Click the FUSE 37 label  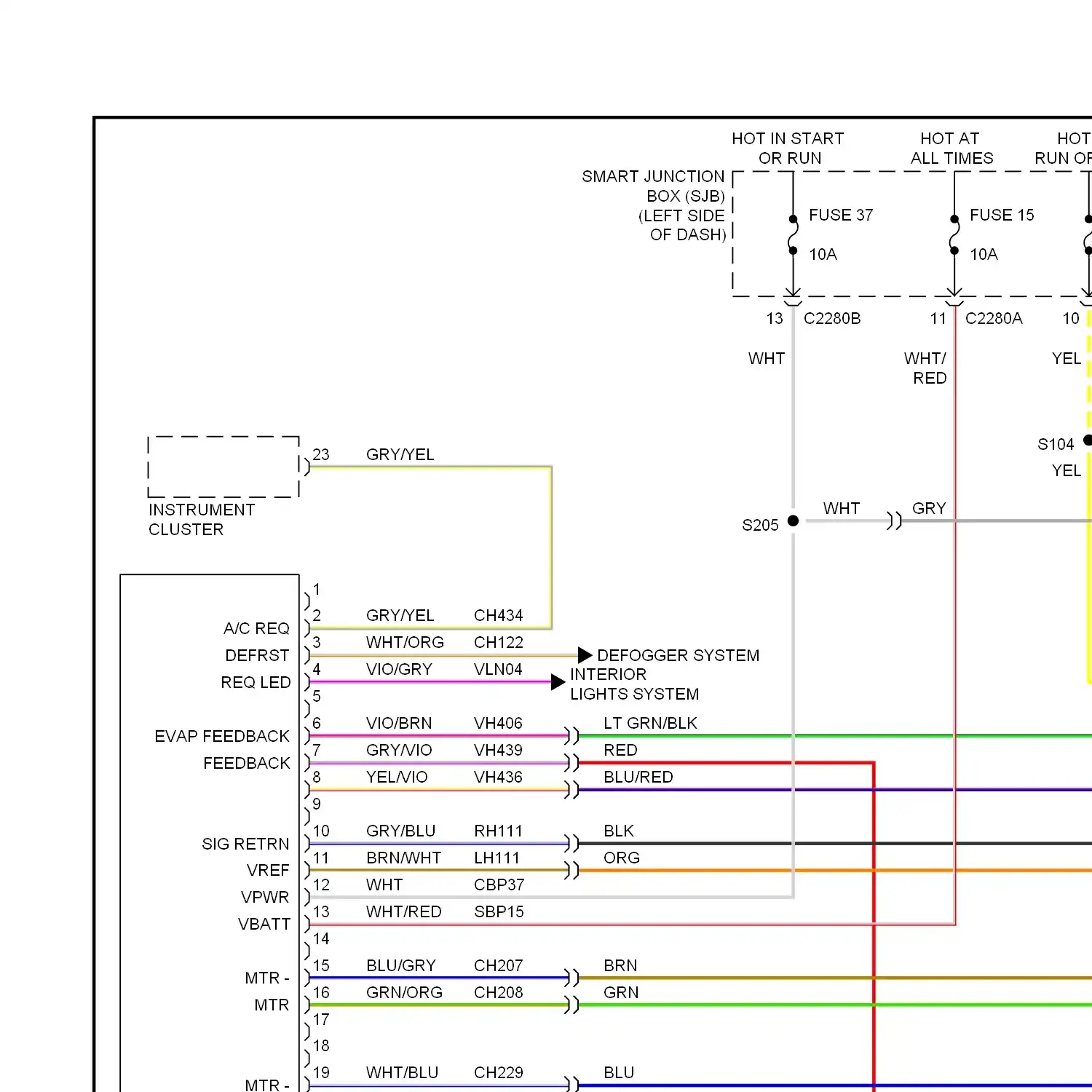pos(841,215)
